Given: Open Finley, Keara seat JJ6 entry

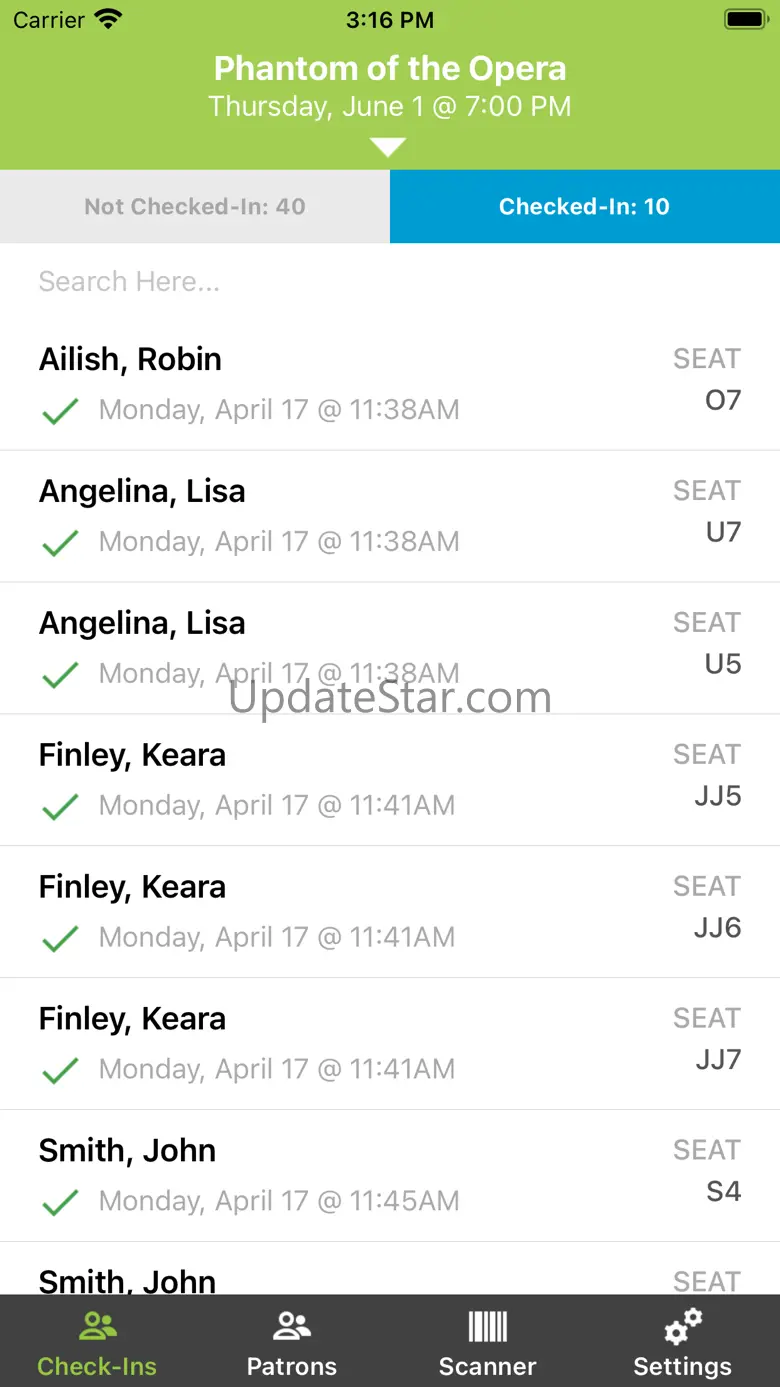Looking at the screenshot, I should pos(390,911).
